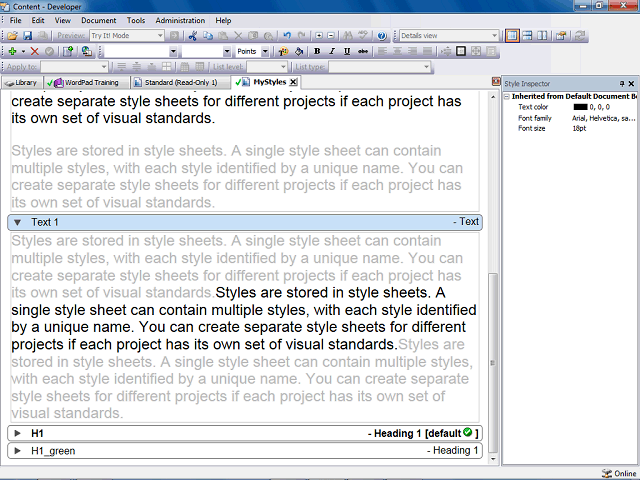Click the '- Text' label in the Text 1 header
640x480 pixels.
466,222
